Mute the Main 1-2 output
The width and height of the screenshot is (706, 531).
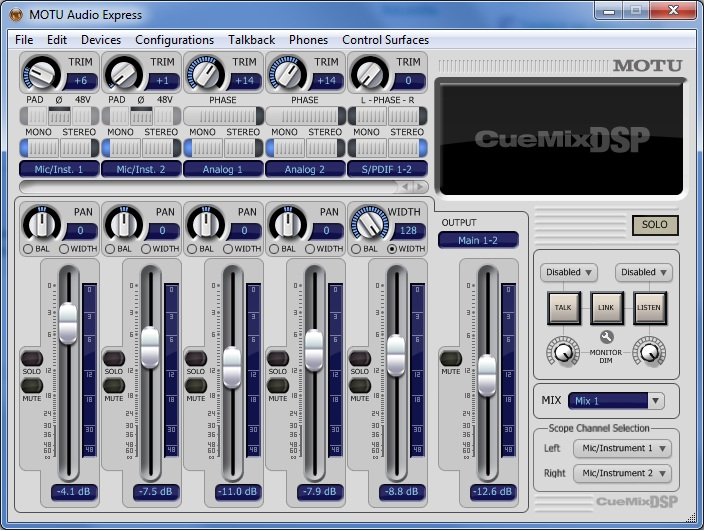(451, 359)
